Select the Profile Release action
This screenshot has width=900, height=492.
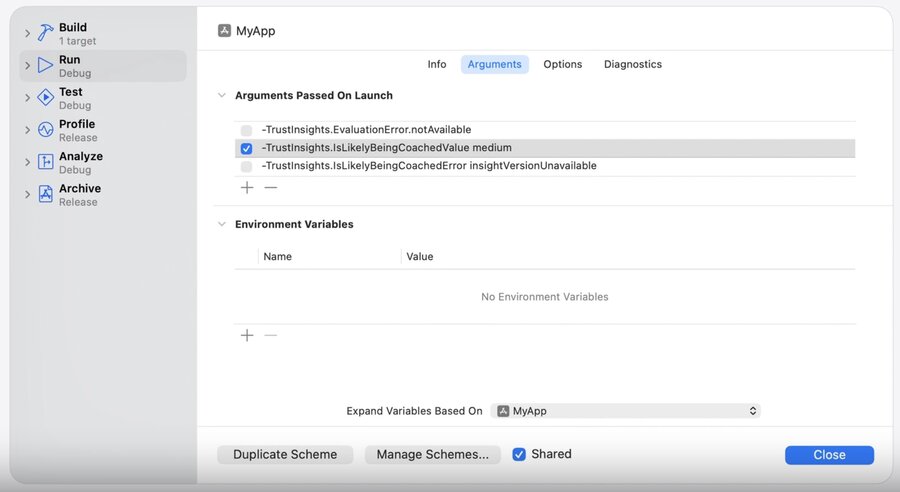(x=103, y=130)
